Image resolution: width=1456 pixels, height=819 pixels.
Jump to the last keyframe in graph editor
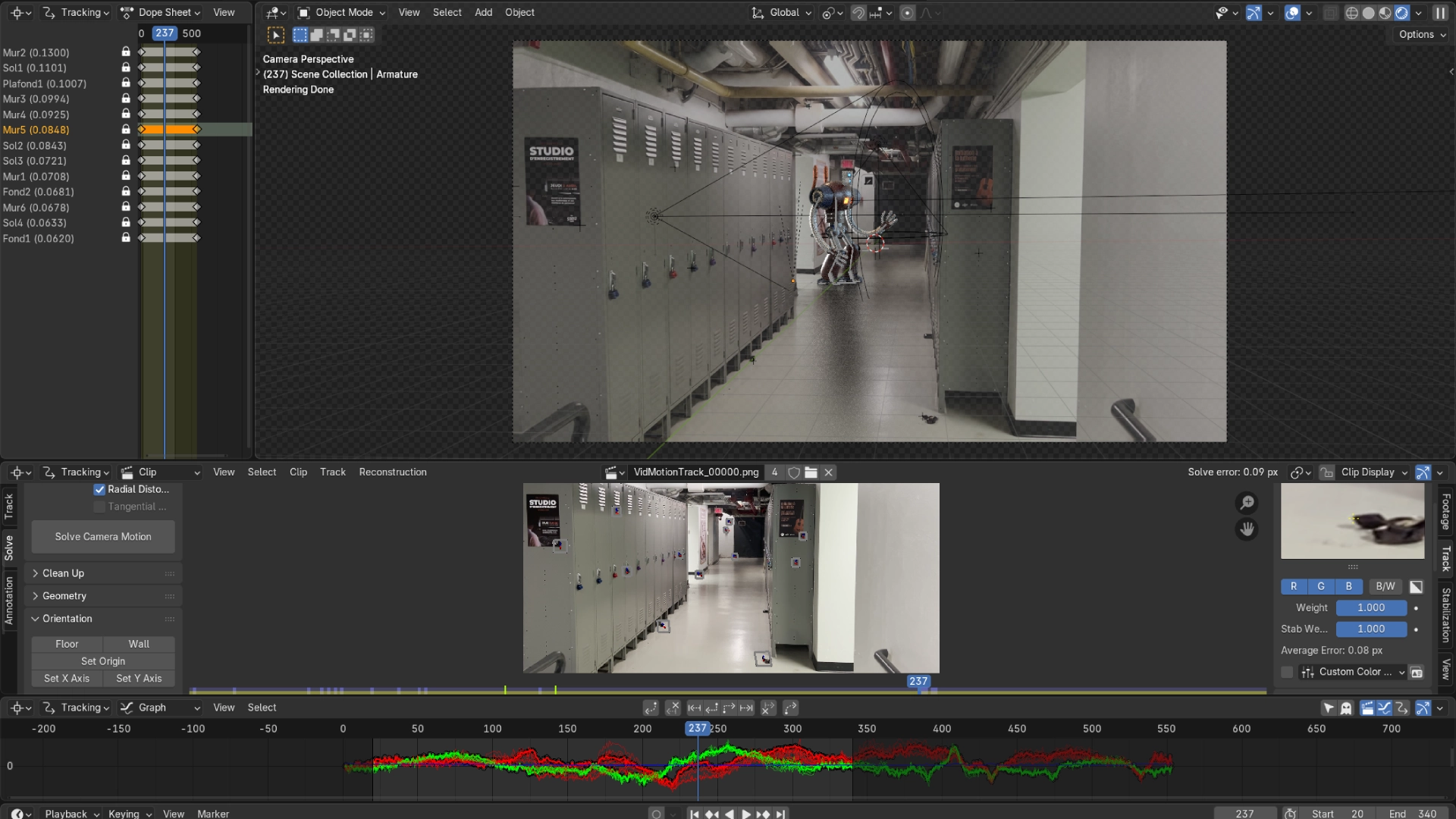pos(746,708)
